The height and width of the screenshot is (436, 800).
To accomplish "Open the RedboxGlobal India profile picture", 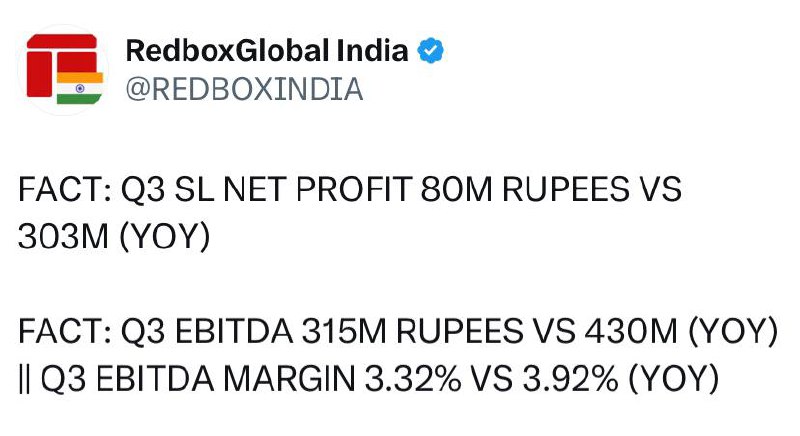I will pos(63,69).
